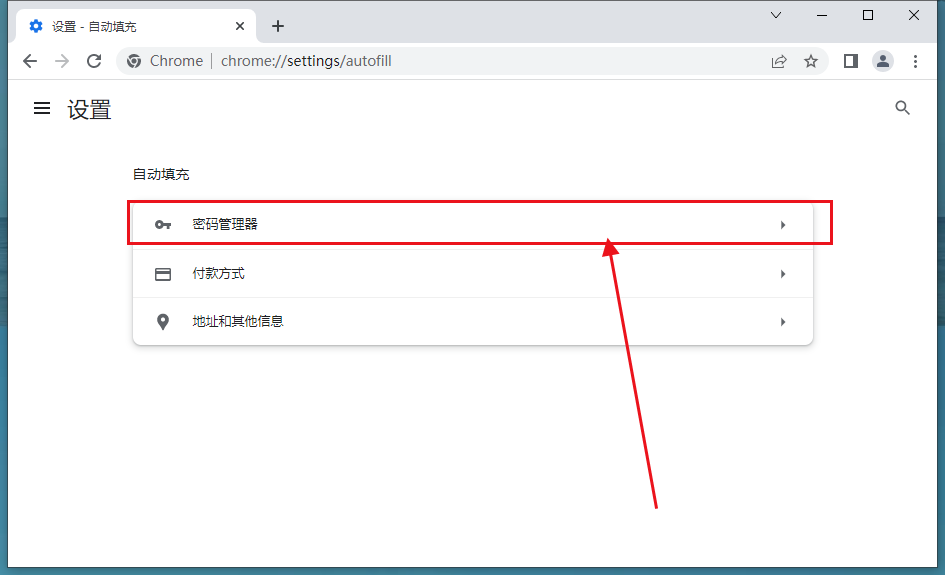
Task: Click the address bar URL chrome://settings/autofill
Action: point(306,61)
